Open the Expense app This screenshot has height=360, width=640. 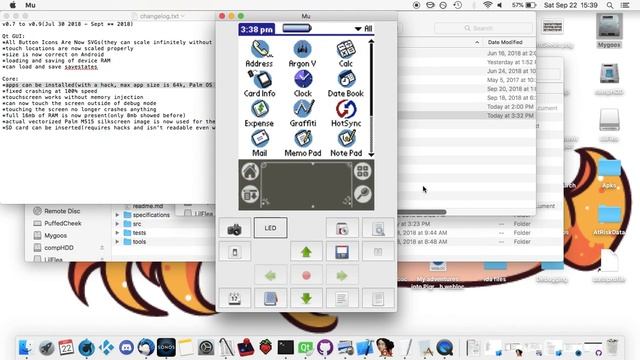point(259,114)
